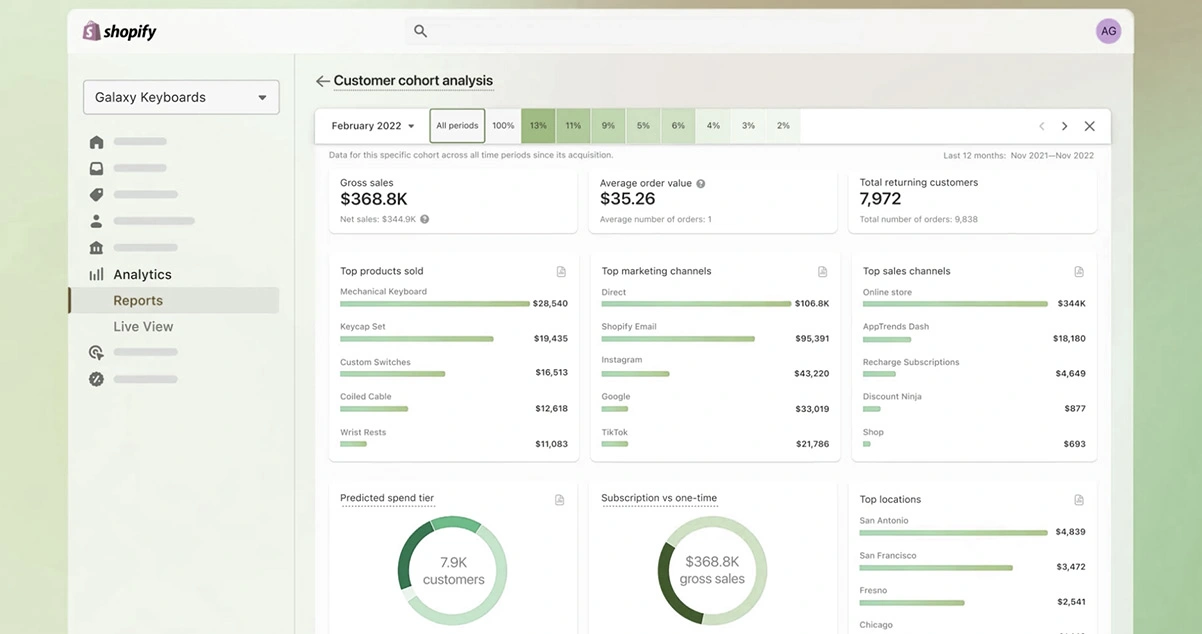Go to next cohort period arrow

[1064, 126]
